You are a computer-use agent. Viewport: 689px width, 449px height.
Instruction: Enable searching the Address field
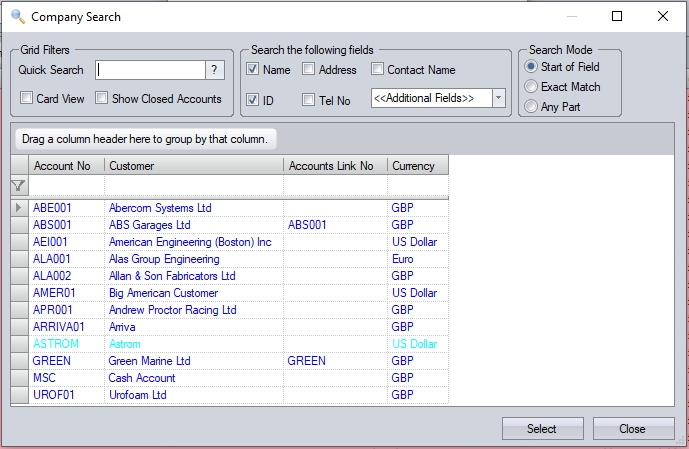(309, 70)
